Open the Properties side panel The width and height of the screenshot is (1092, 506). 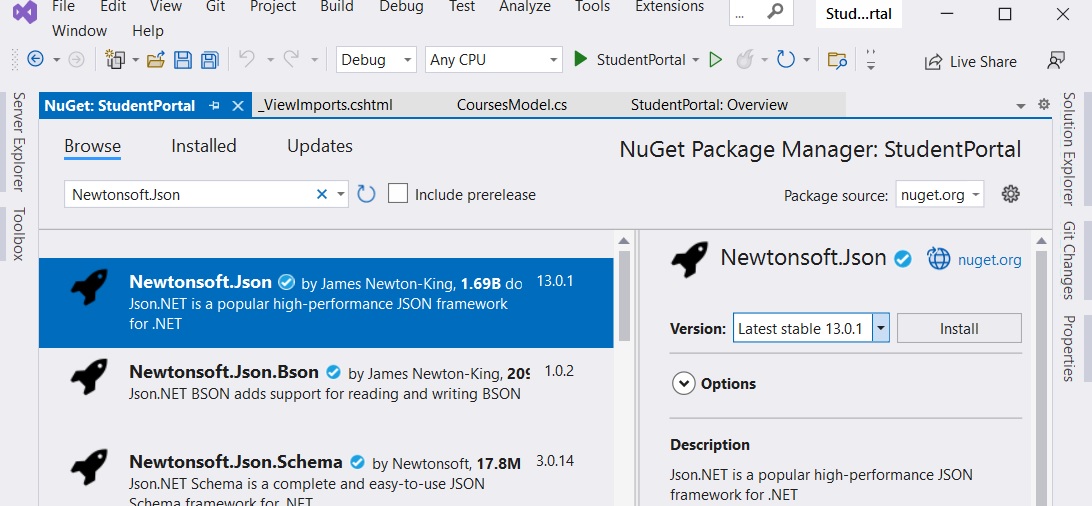click(x=1069, y=348)
